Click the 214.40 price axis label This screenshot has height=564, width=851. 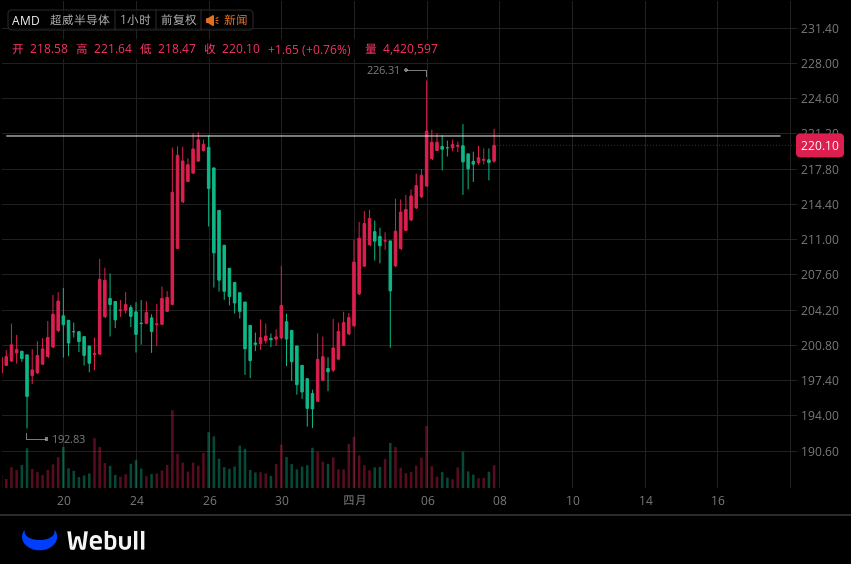tap(820, 205)
